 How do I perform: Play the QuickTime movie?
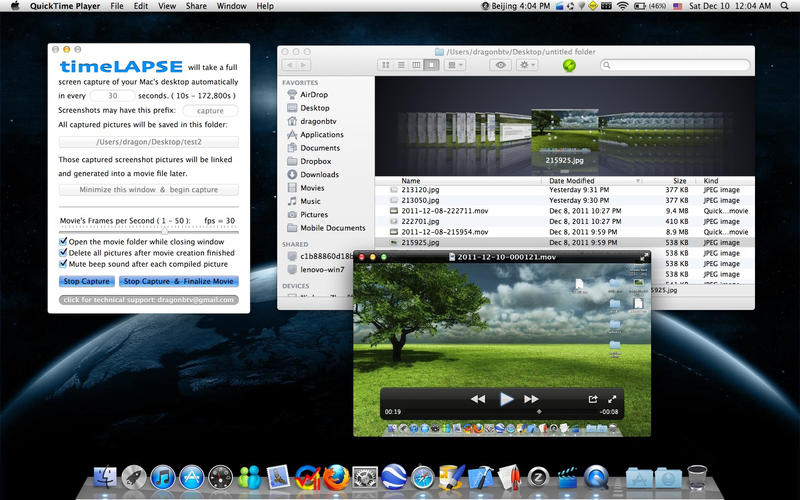point(506,399)
